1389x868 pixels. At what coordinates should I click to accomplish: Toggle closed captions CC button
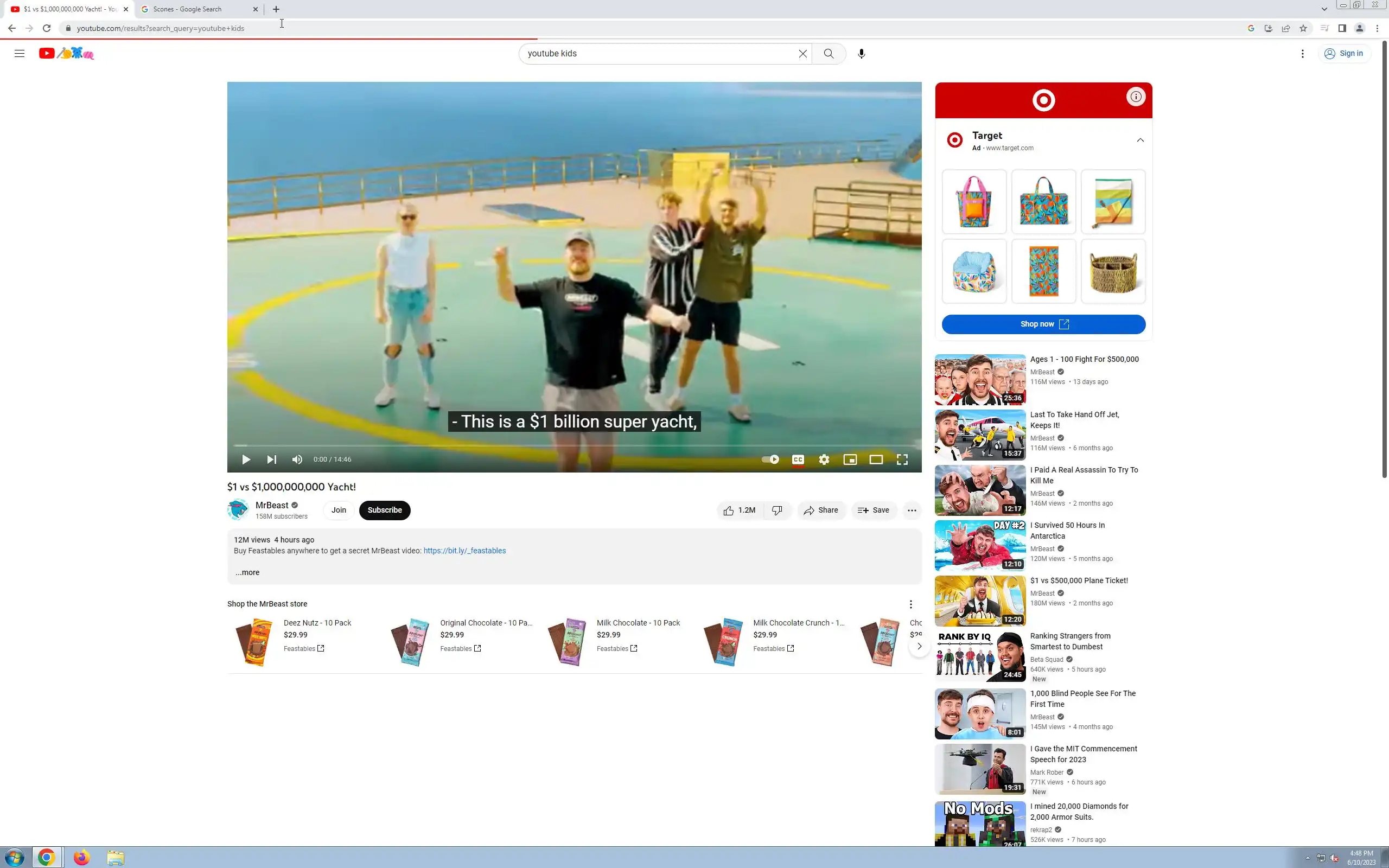click(x=798, y=459)
